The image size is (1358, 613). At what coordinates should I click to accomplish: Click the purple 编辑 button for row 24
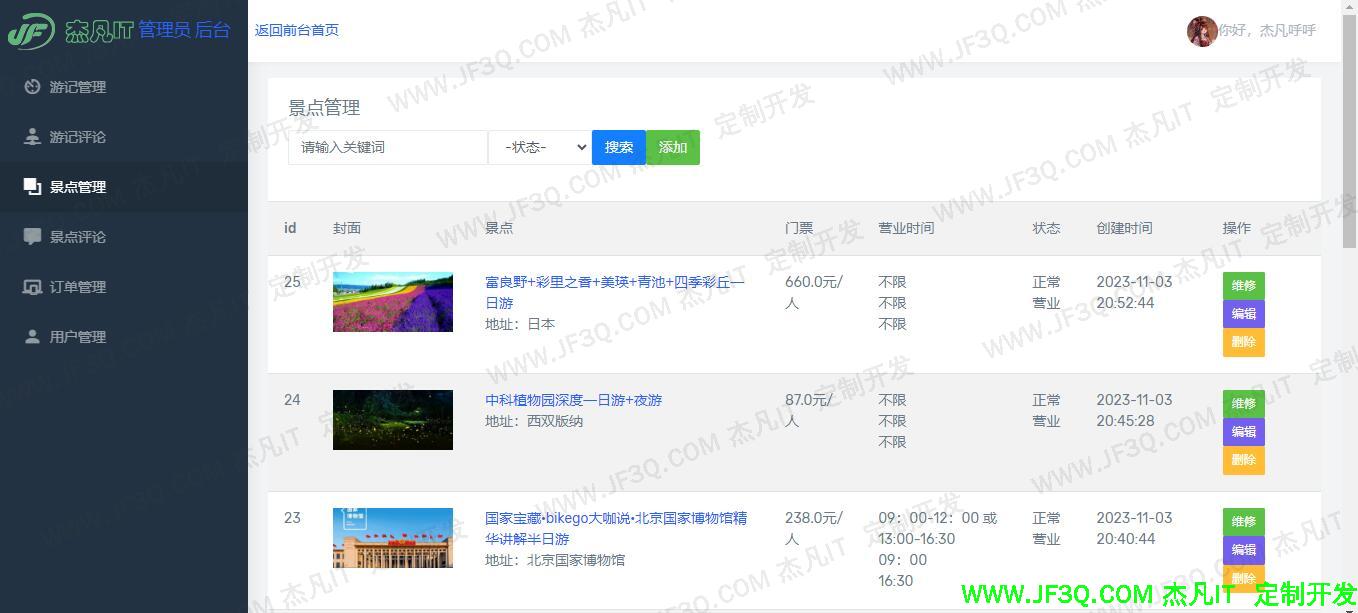point(1243,431)
